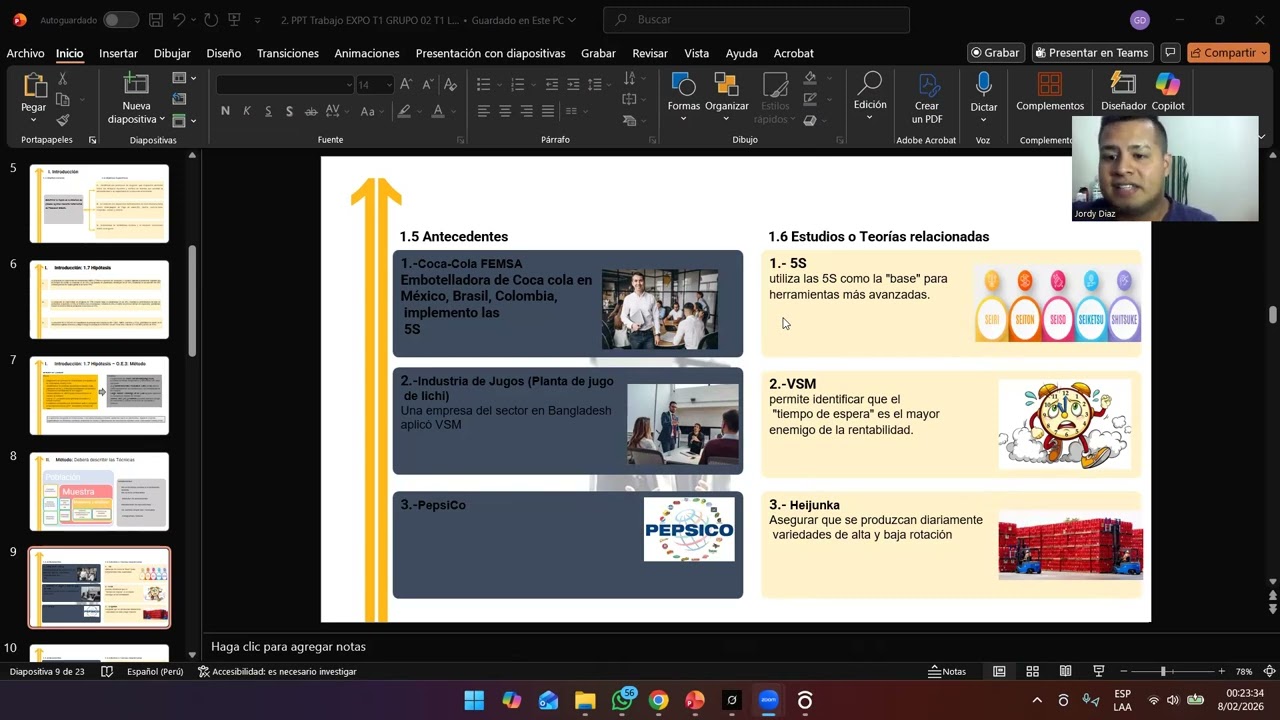Open the text highlight color picker

pos(404,111)
